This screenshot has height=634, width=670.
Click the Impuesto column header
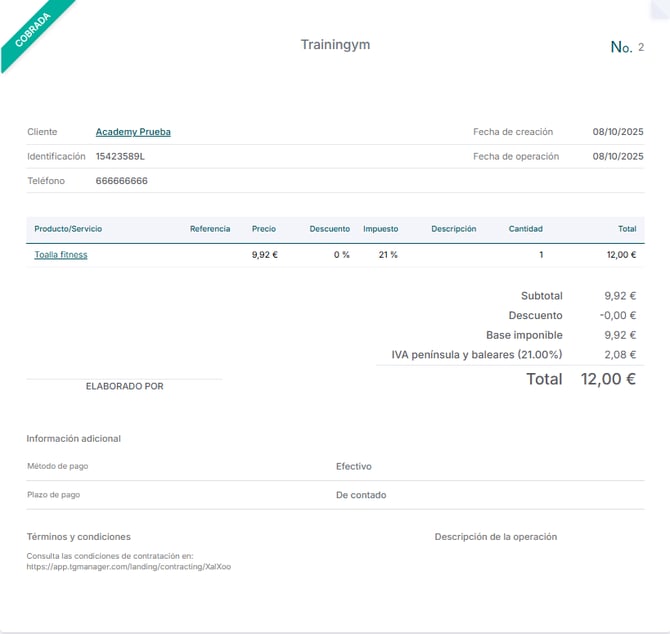(x=380, y=229)
